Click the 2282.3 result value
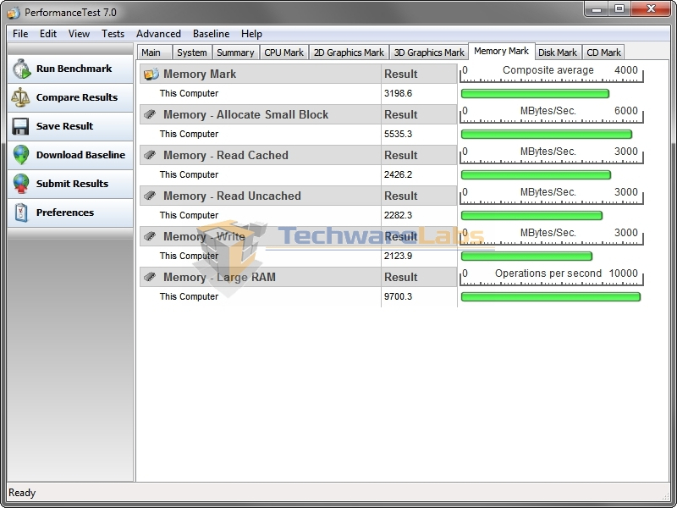This screenshot has width=677, height=508. click(398, 215)
